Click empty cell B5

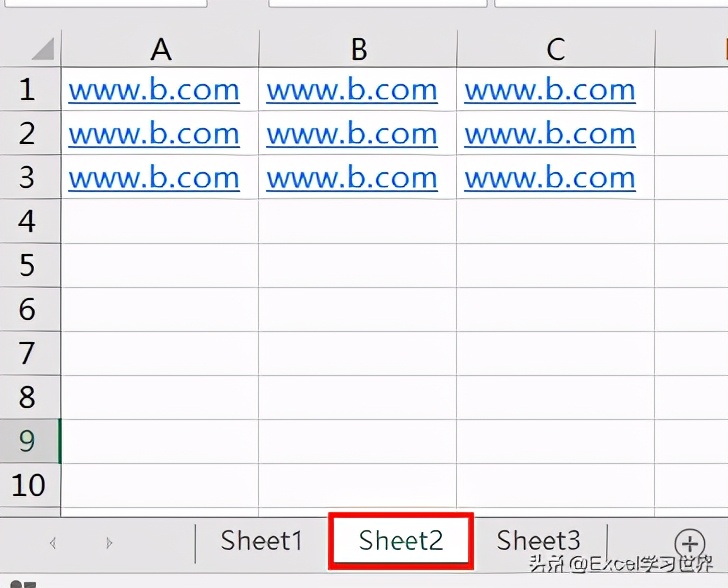[358, 266]
